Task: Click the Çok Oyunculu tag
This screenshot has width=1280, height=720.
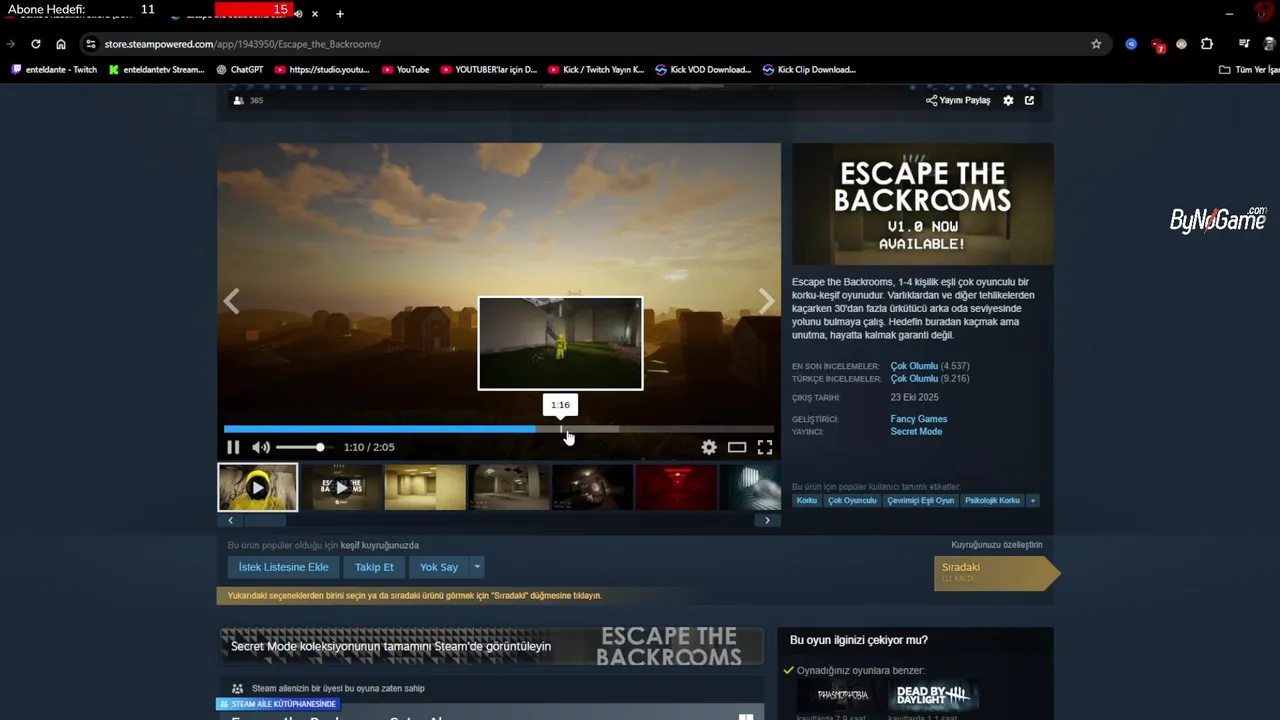Action: [852, 500]
